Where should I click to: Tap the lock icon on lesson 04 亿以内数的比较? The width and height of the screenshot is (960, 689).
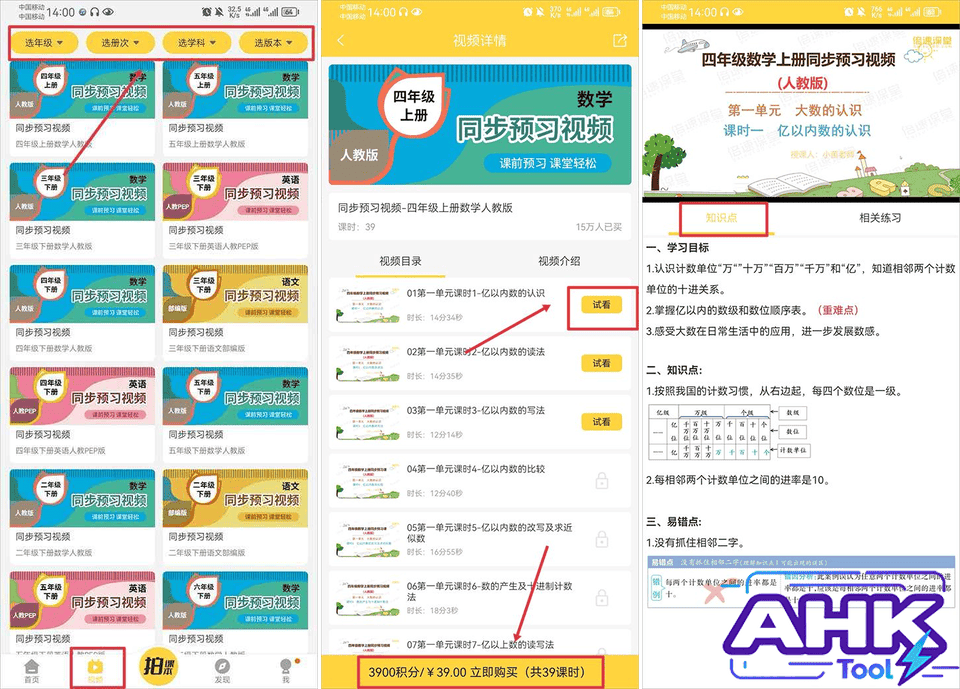(602, 481)
